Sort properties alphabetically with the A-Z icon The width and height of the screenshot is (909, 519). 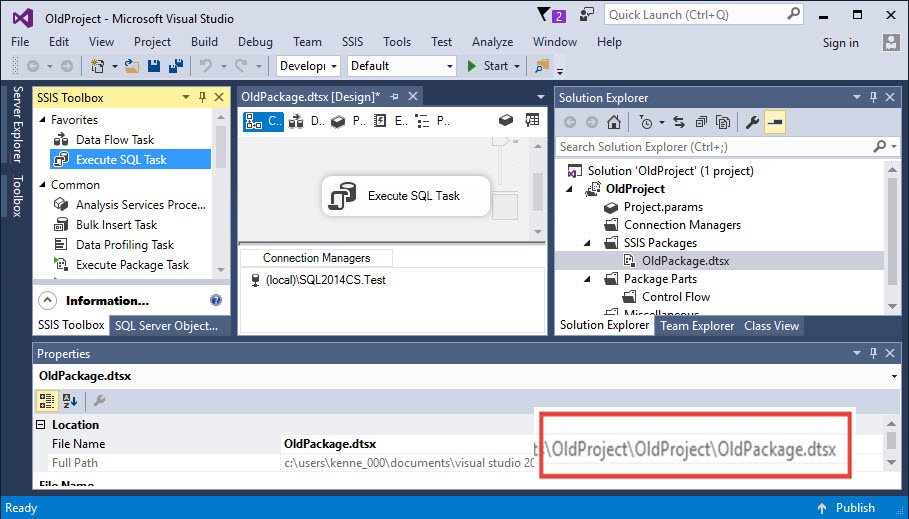[x=70, y=401]
